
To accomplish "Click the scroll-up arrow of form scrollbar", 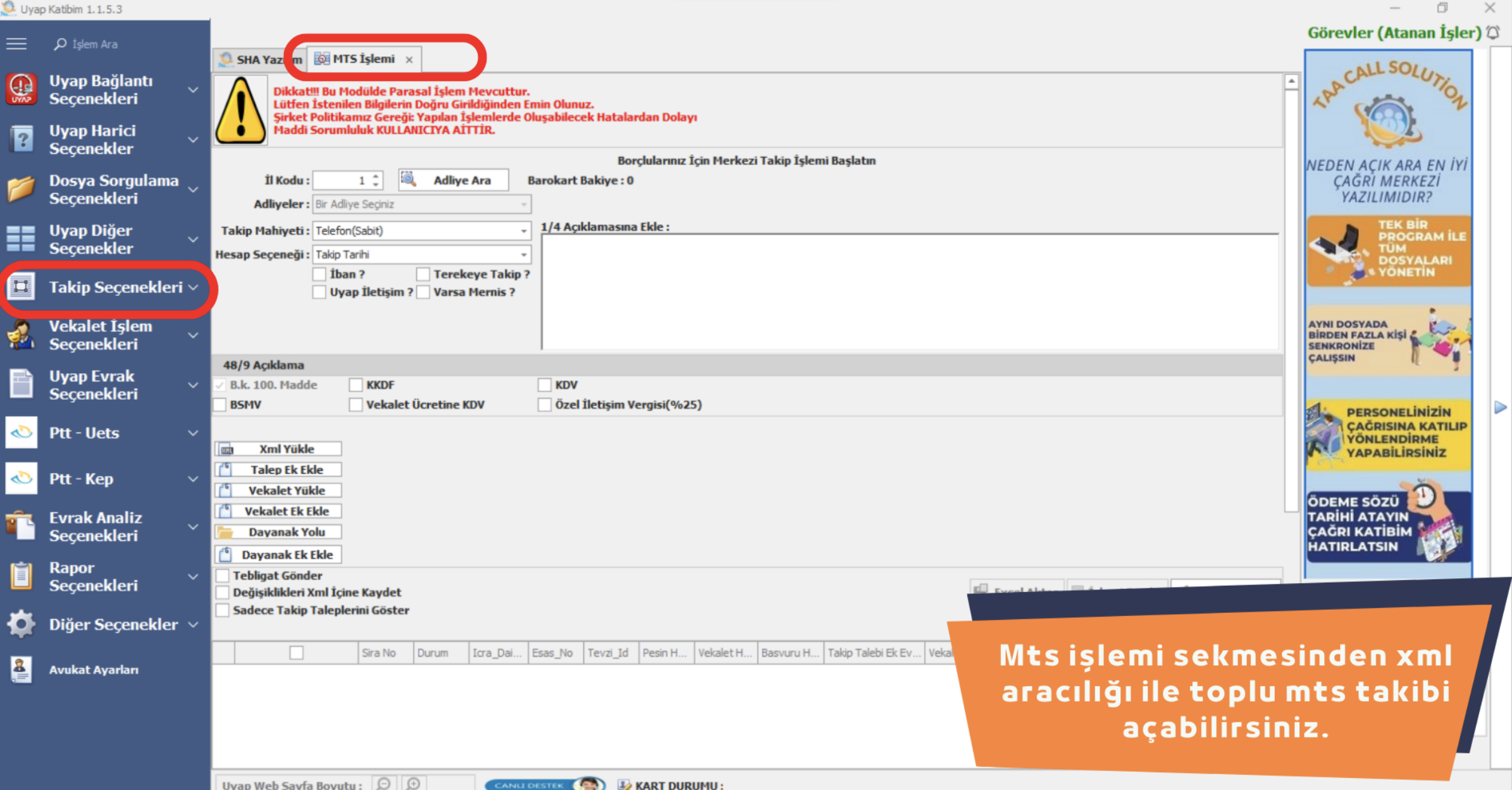I will tap(1291, 82).
